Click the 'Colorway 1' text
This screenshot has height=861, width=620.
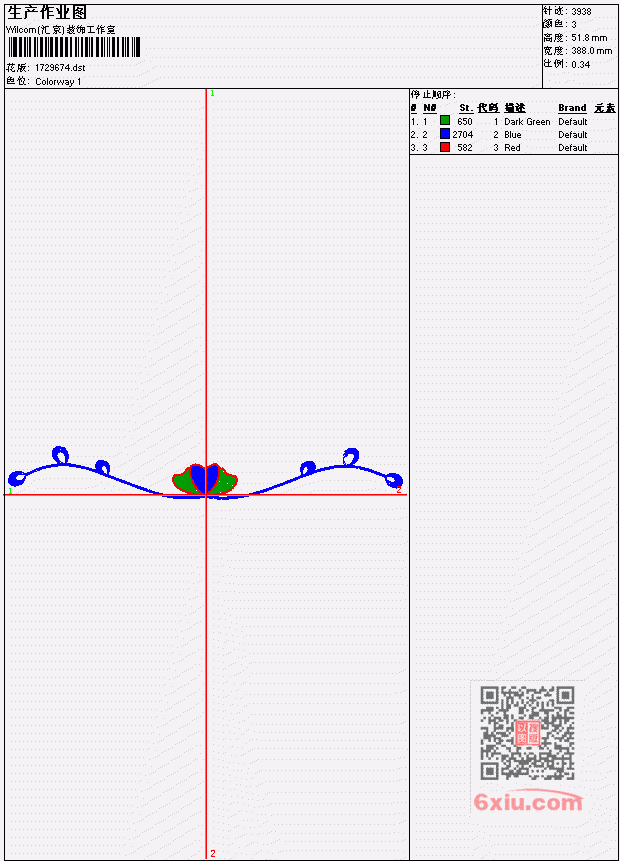click(58, 82)
